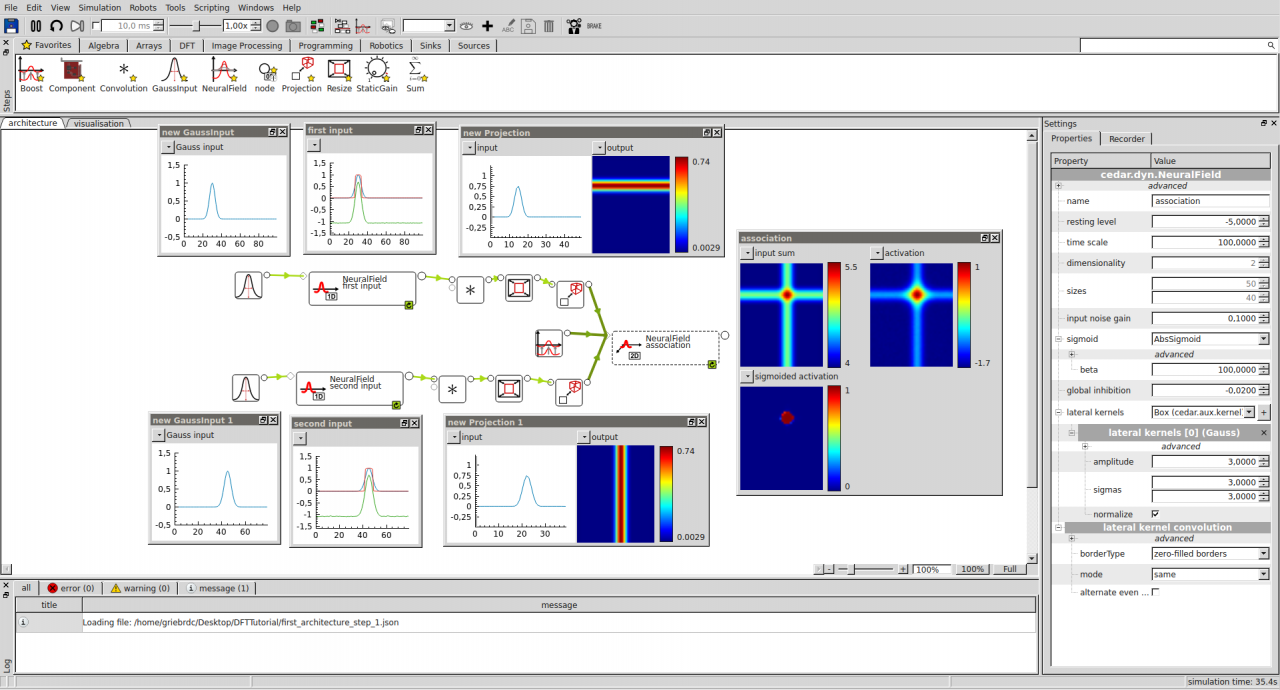
Task: Pause the simulation from the toolbar
Action: pyautogui.click(x=36, y=26)
